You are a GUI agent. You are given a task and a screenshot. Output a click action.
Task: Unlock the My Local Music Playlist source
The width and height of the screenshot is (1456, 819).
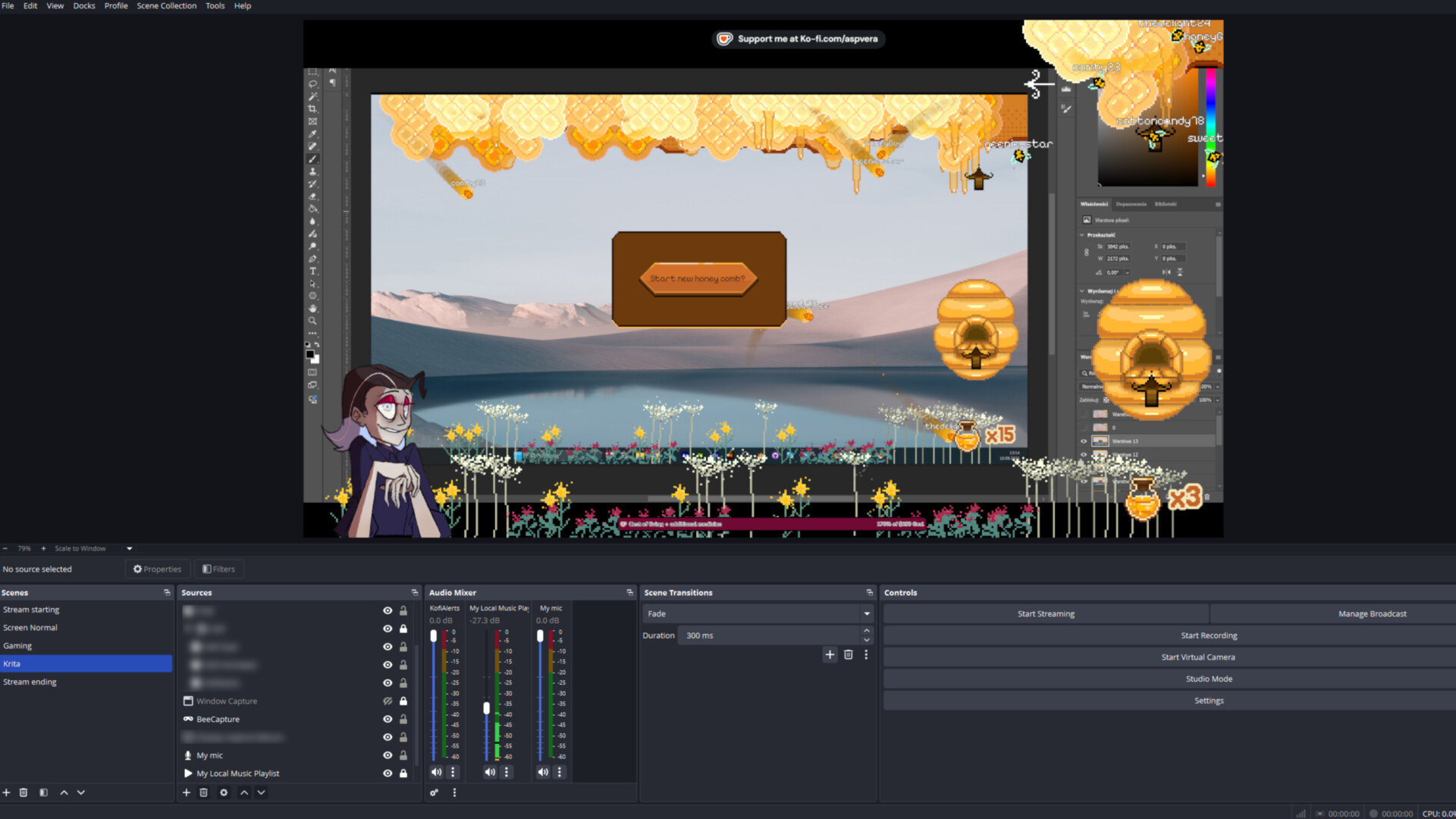(x=403, y=773)
